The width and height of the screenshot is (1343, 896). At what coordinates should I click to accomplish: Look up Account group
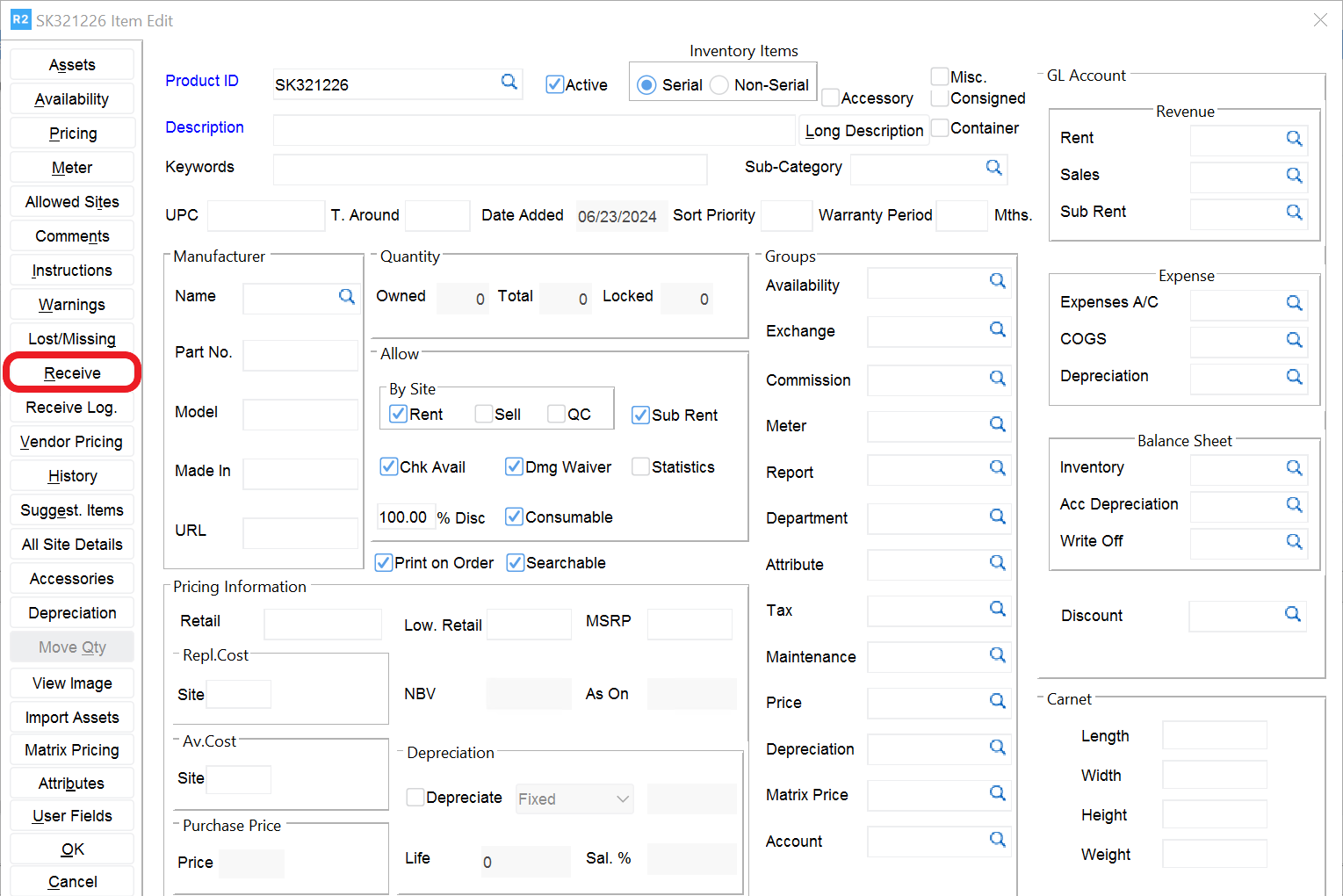997,840
